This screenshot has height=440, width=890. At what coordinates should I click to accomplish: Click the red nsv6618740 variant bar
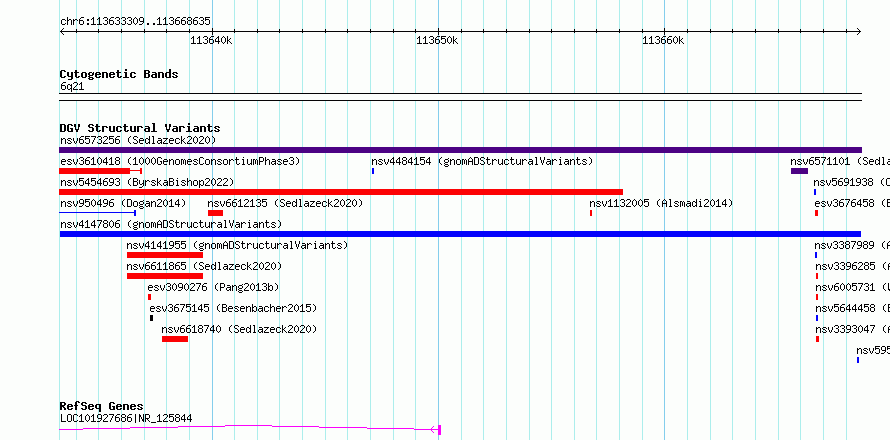(x=175, y=339)
